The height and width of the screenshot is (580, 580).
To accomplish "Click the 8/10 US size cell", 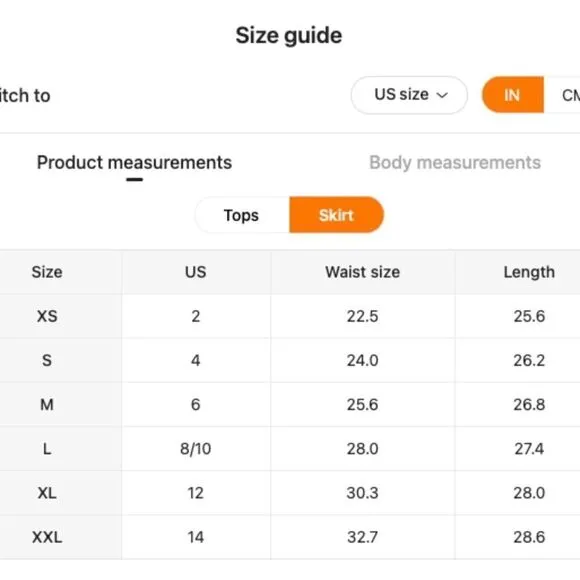I will (x=196, y=449).
